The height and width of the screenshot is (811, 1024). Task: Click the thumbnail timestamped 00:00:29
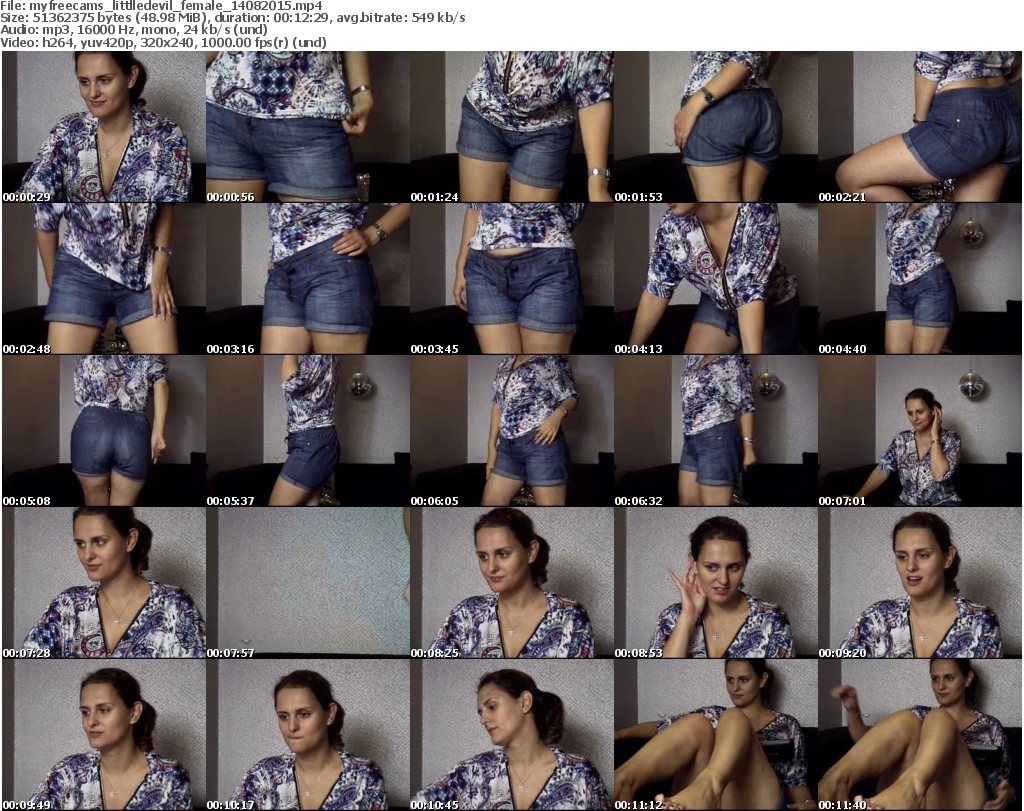click(x=103, y=127)
